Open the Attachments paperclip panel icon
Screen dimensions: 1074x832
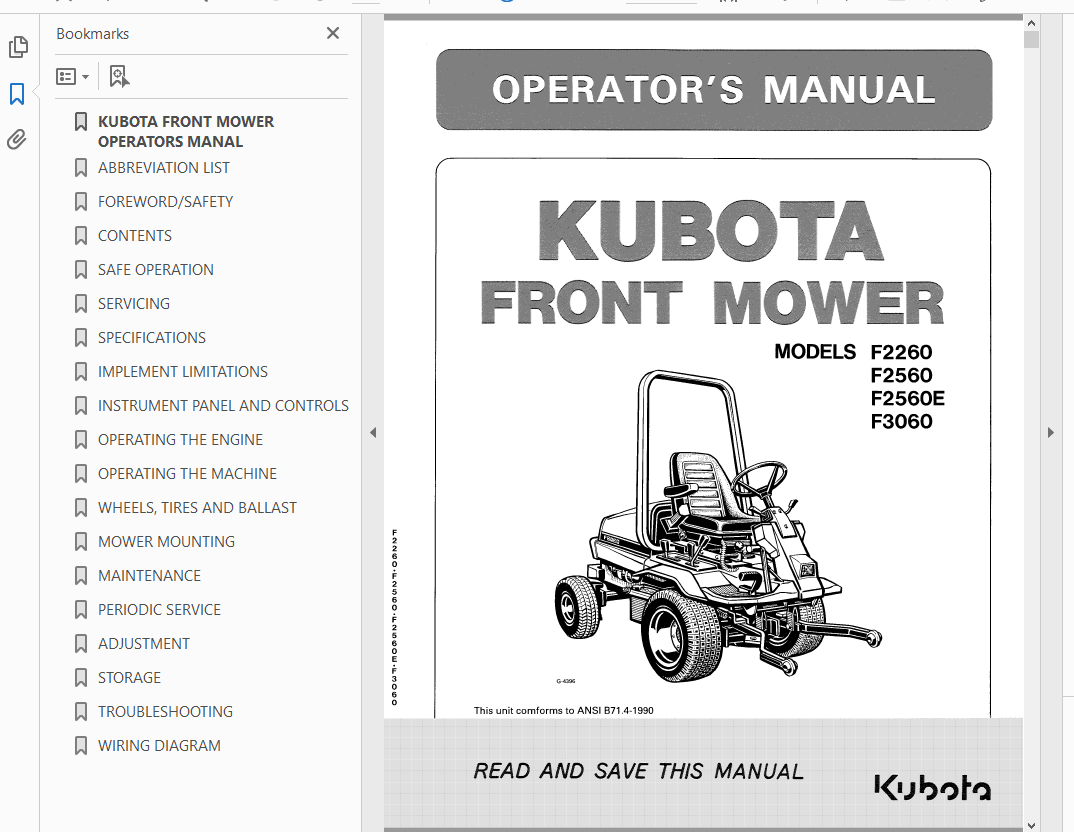[17, 140]
